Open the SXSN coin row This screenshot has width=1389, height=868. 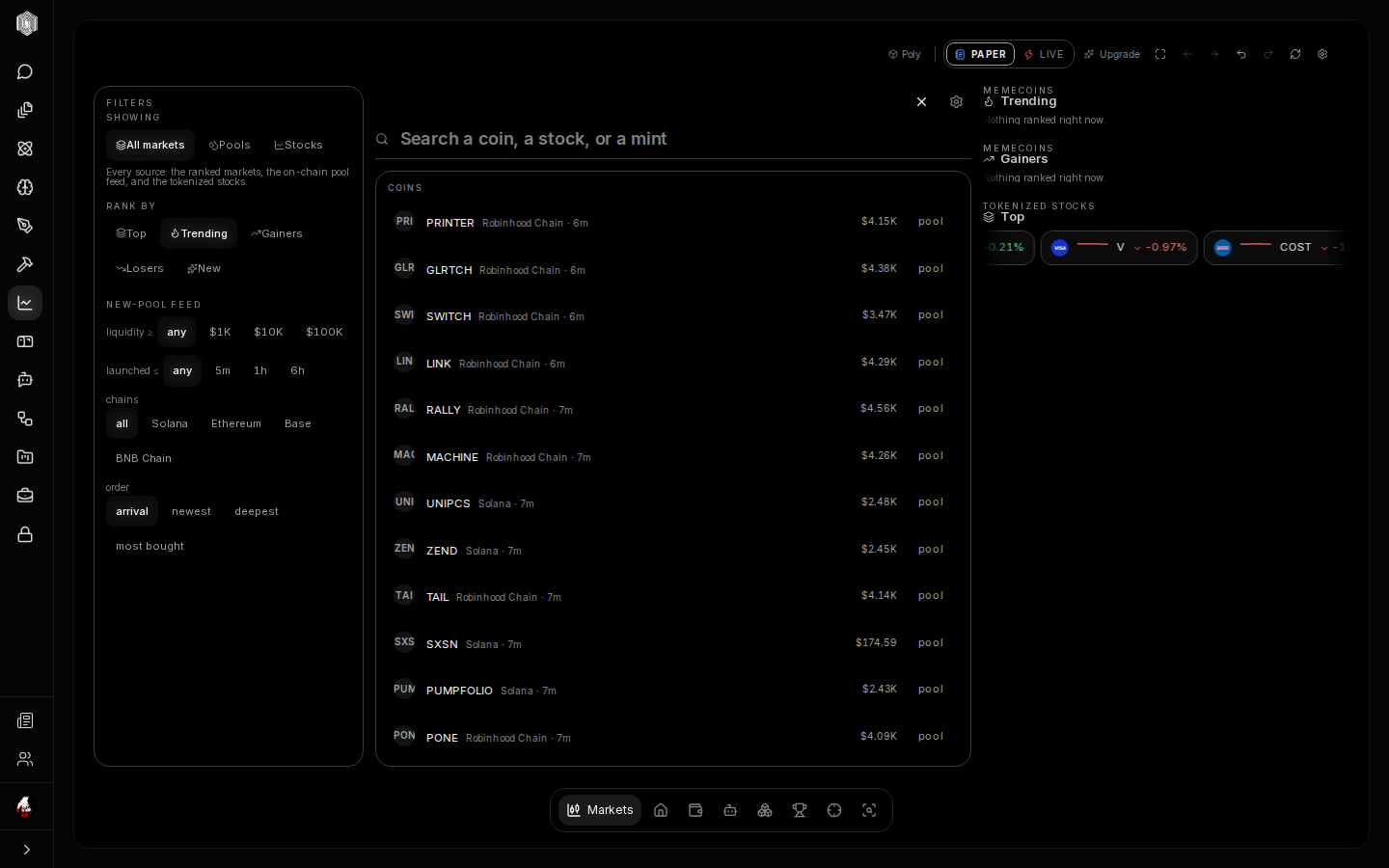pyautogui.click(x=673, y=642)
